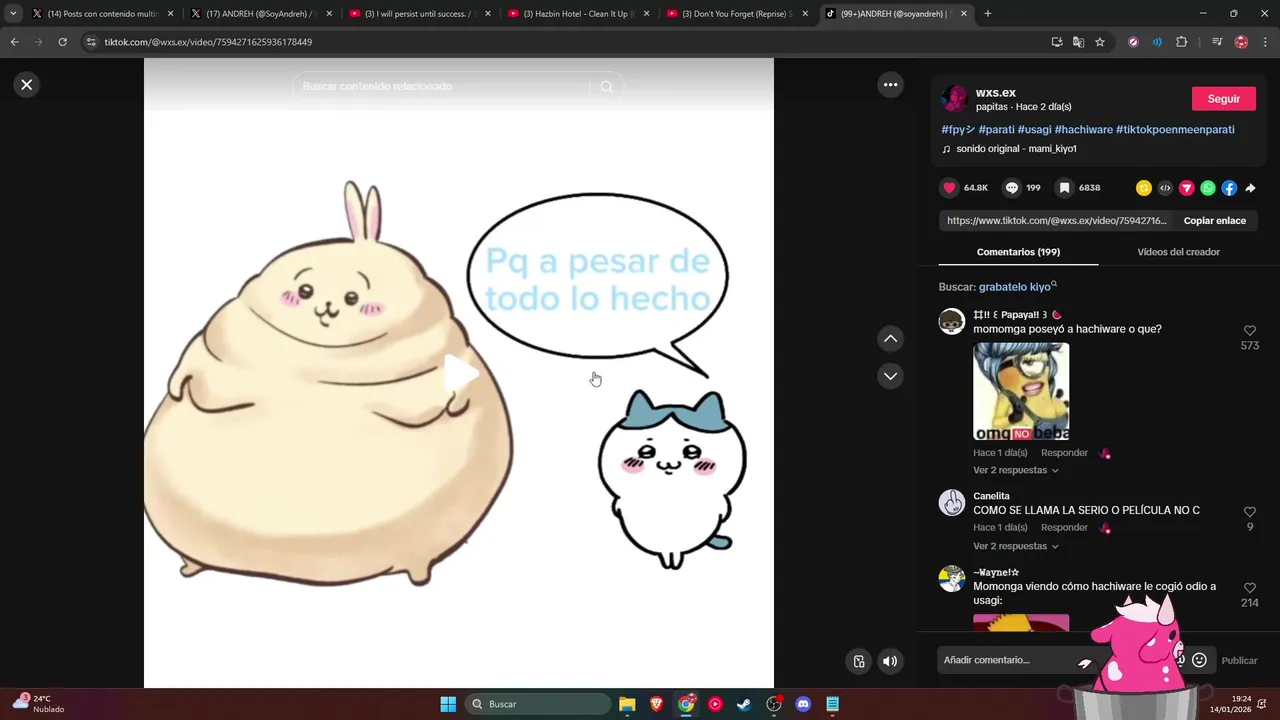Viewport: 1280px width, 720px height.
Task: Switch to the Videos del creador tab
Action: [x=1178, y=252]
